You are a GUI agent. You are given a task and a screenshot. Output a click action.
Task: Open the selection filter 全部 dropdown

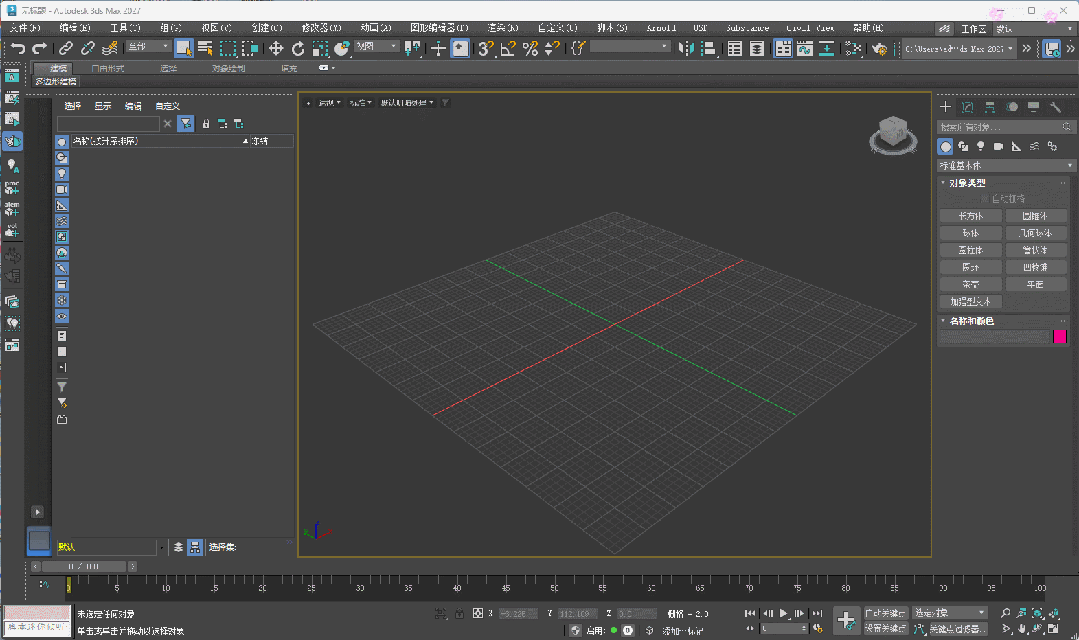point(149,48)
